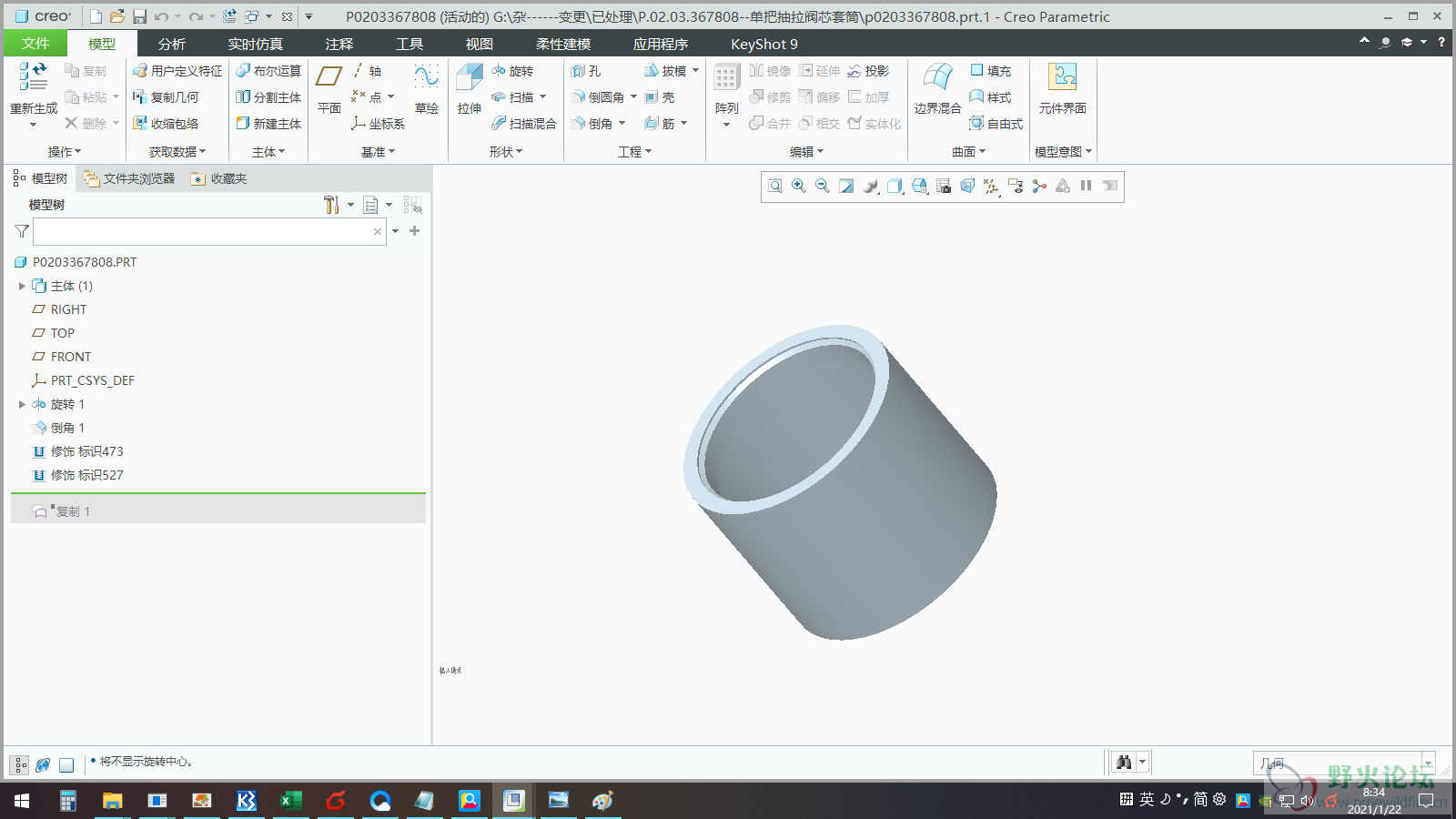The width and height of the screenshot is (1456, 819).
Task: Open the 工程 group dropdown
Action: [x=634, y=152]
